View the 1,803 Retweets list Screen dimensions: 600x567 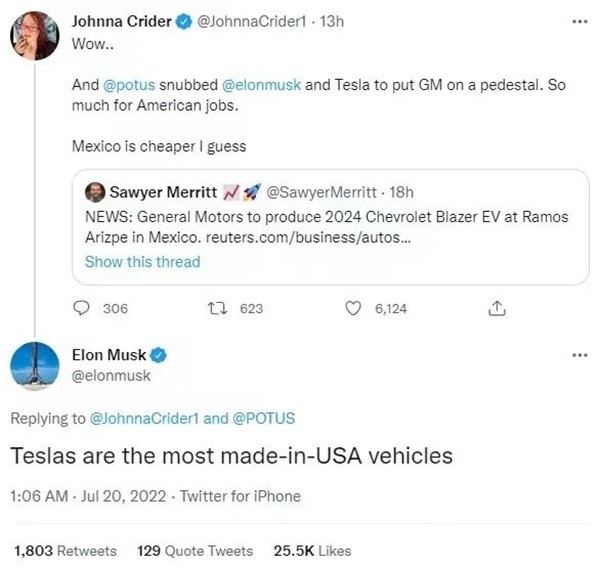click(65, 551)
